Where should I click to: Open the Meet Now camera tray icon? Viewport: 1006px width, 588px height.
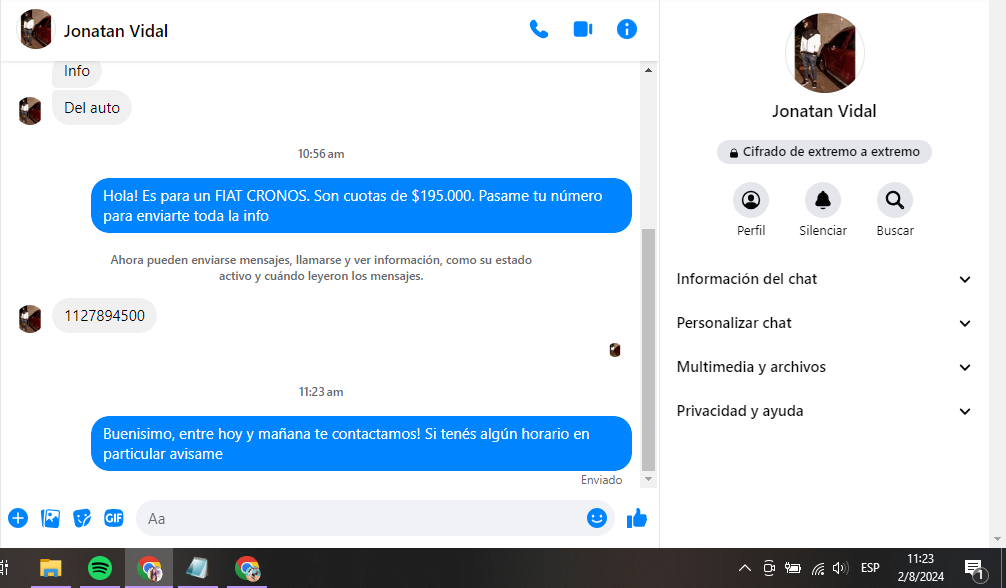click(x=769, y=568)
